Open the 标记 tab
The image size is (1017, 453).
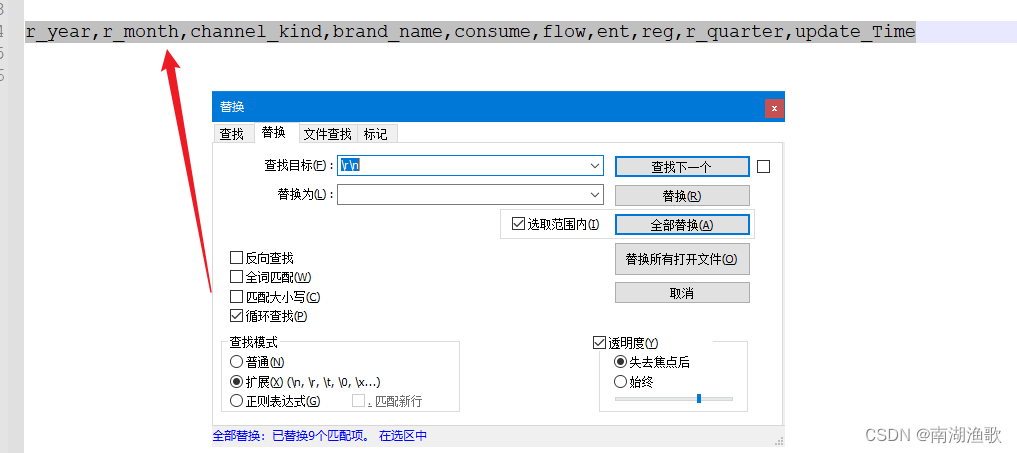coord(376,134)
